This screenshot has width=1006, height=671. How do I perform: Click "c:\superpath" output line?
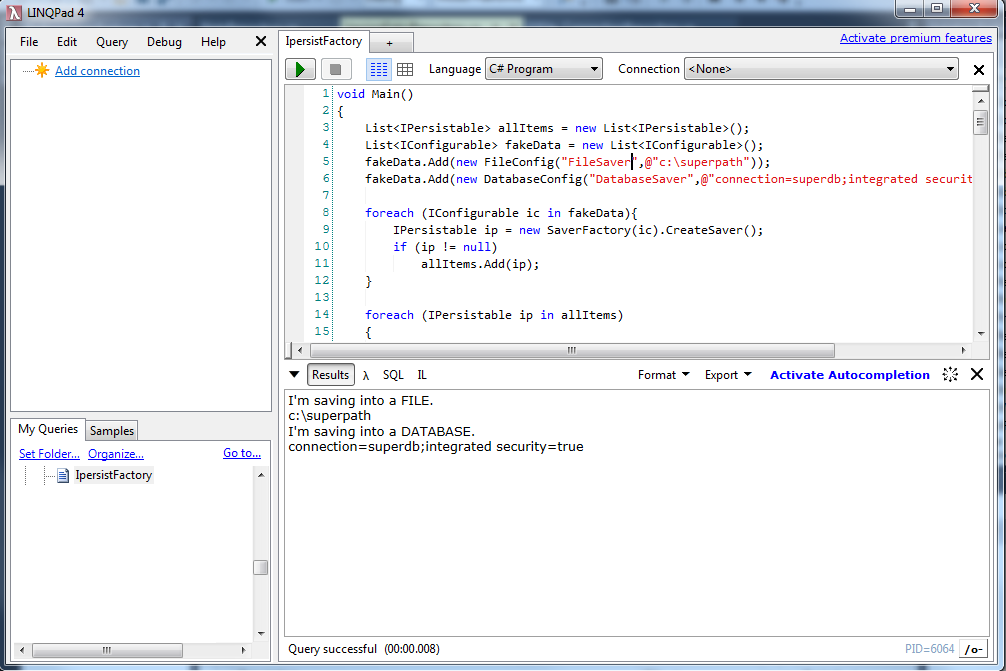point(330,416)
